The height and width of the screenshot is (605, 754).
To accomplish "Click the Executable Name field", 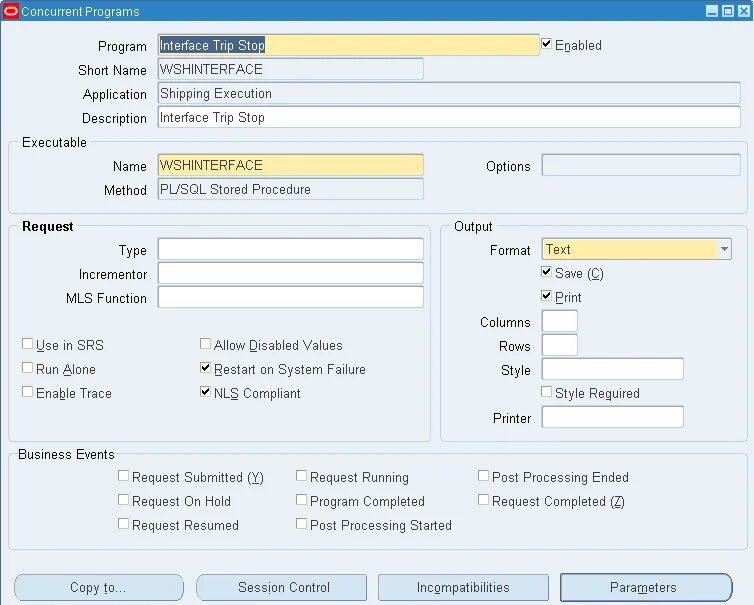I will coord(290,165).
